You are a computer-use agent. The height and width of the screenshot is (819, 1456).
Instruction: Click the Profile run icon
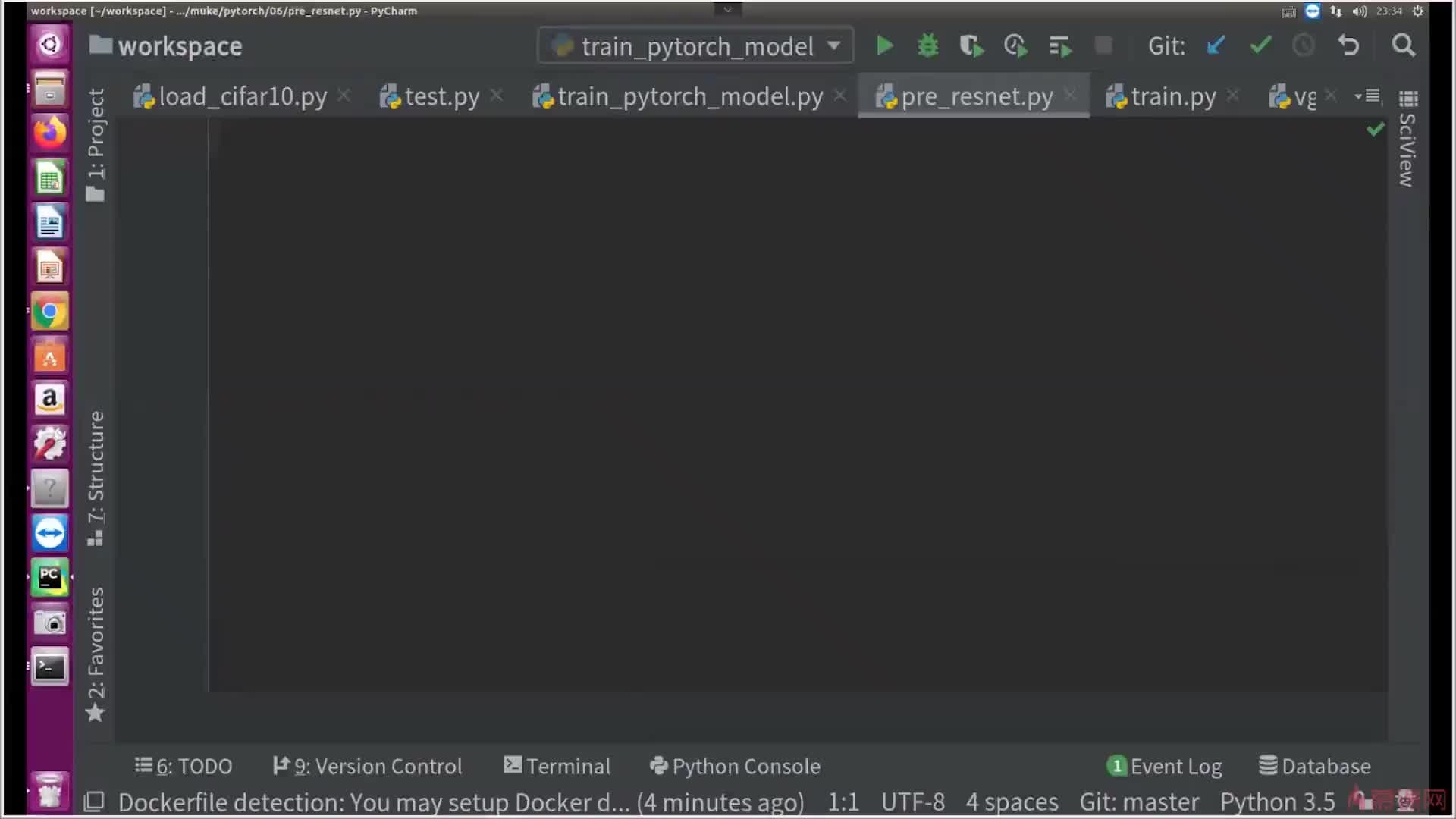(1015, 46)
